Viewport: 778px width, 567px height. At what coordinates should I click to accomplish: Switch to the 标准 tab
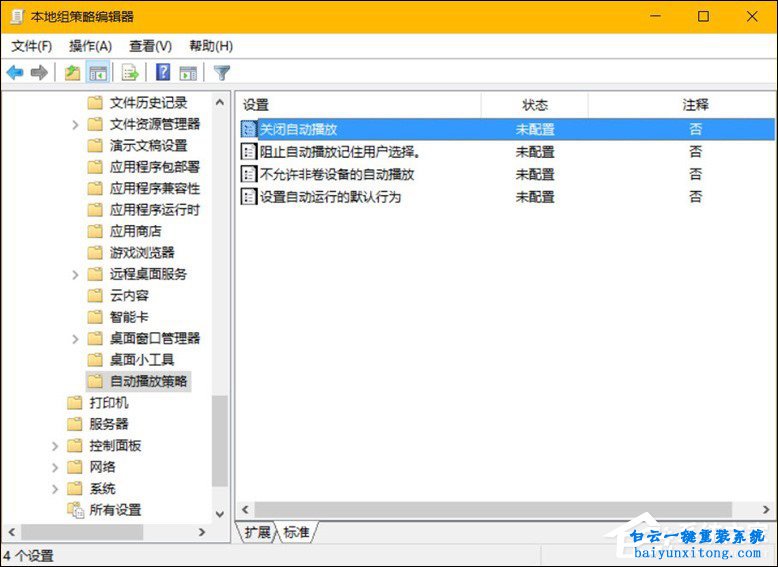pos(297,532)
